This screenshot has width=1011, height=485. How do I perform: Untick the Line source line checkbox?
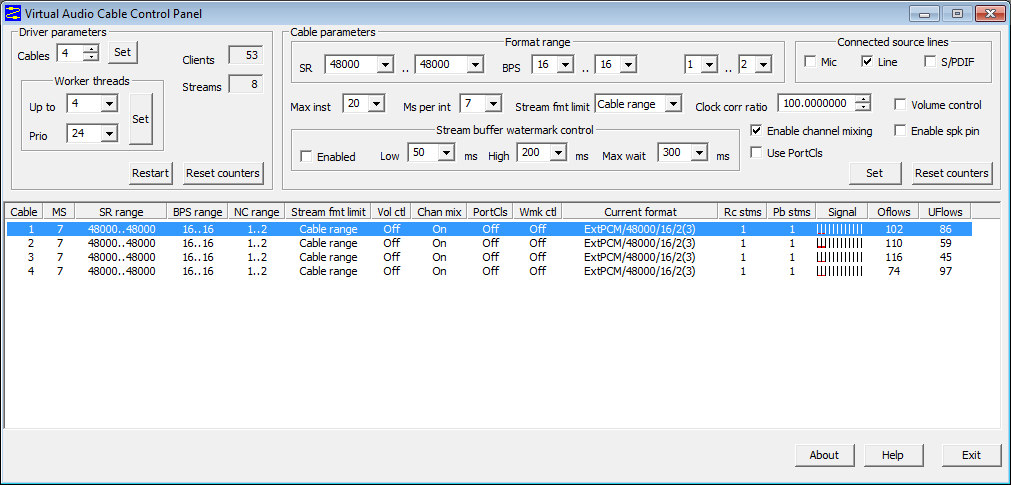click(x=867, y=62)
